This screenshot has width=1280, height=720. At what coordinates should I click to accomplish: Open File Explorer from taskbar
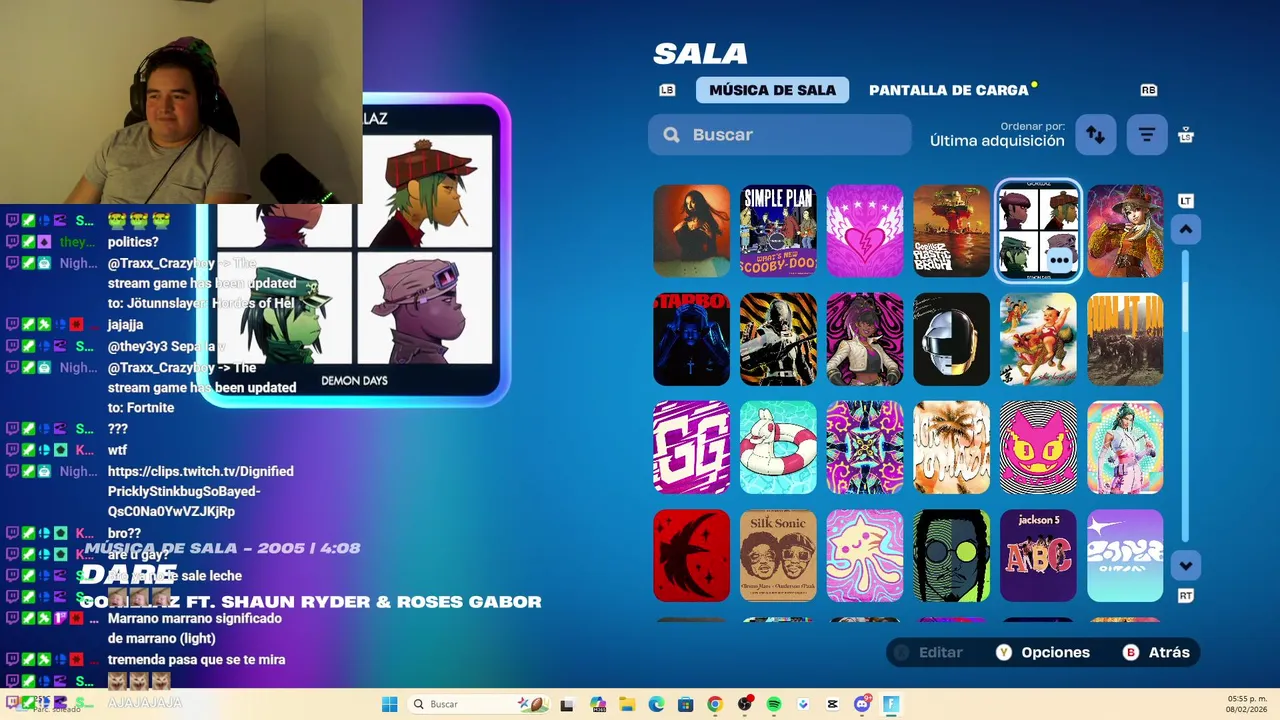tap(627, 704)
